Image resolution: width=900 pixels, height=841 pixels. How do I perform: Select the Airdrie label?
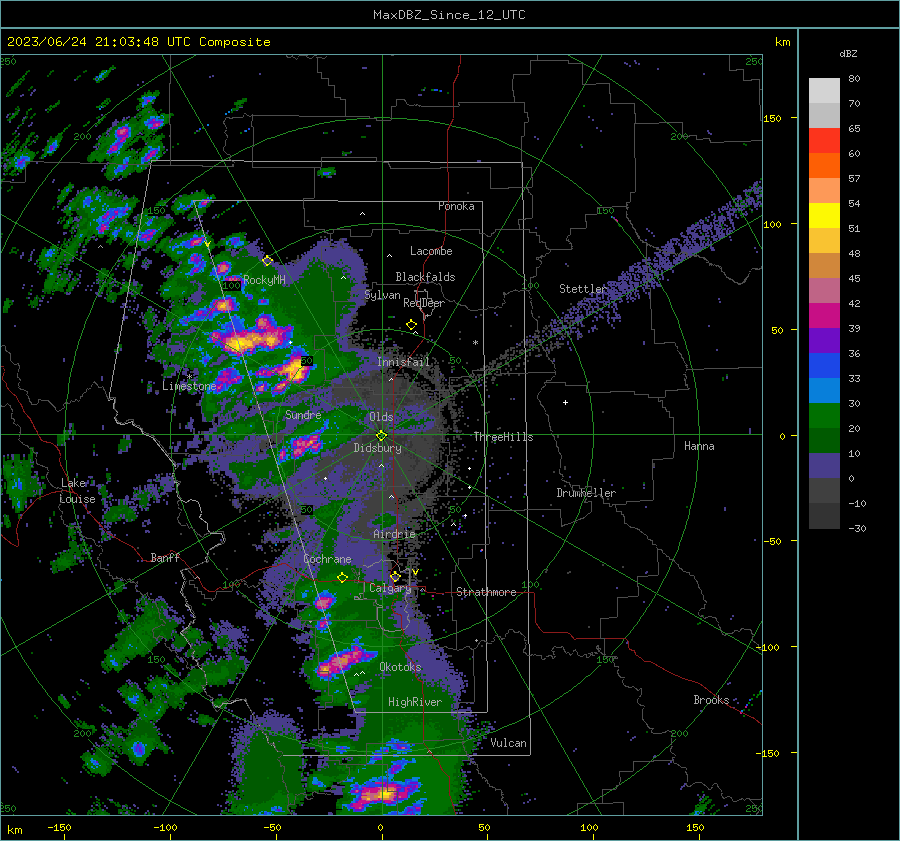[394, 534]
